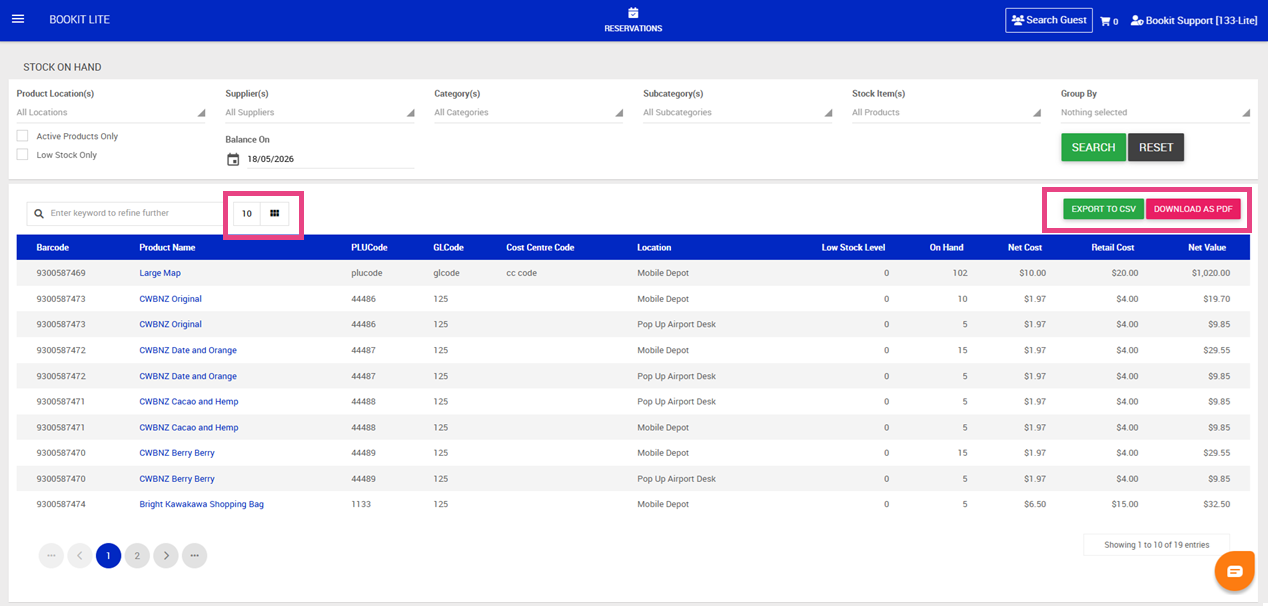Image resolution: width=1268 pixels, height=606 pixels.
Task: Open the All Categories dropdown
Action: pos(529,113)
